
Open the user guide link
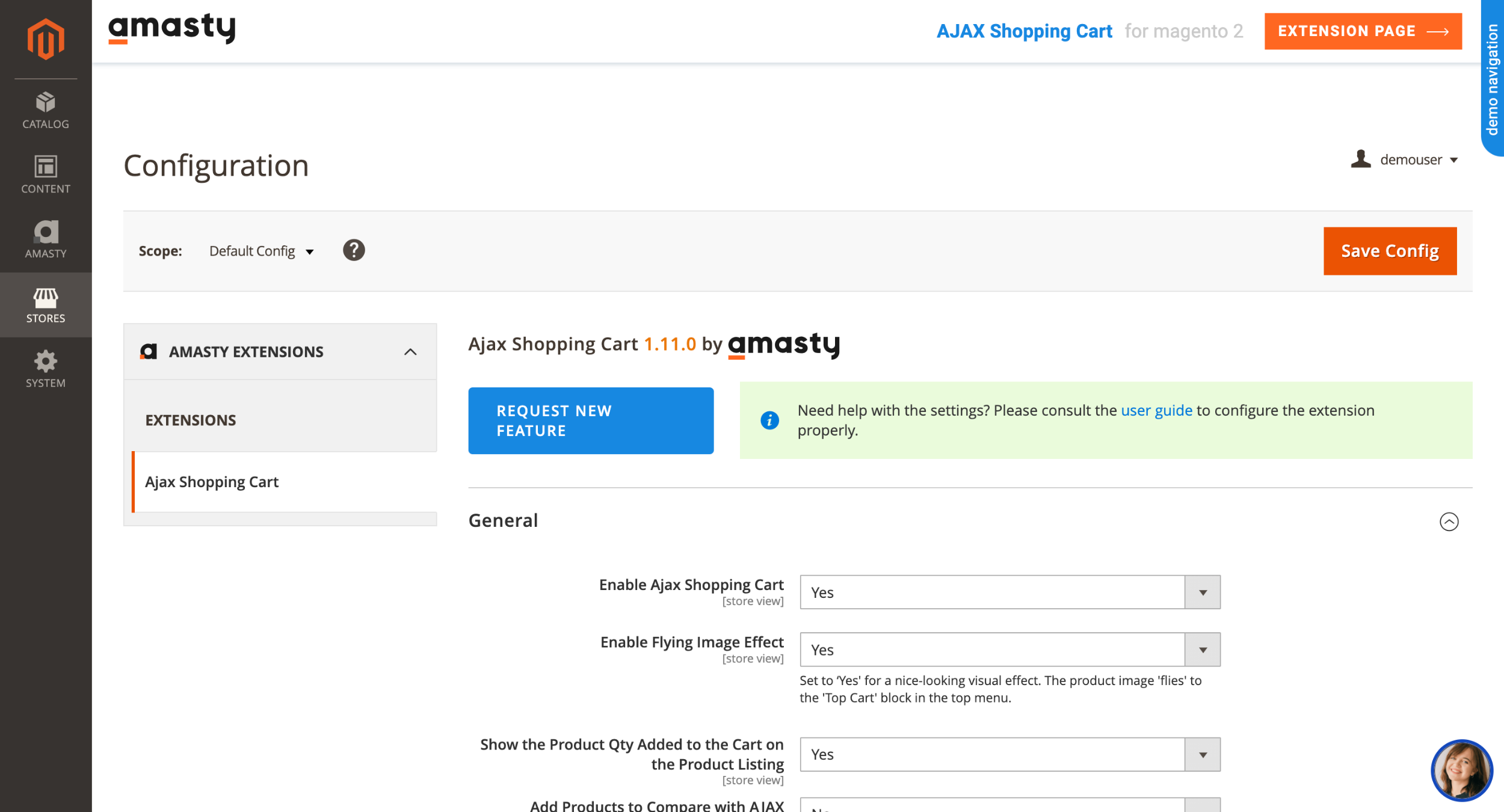[x=1156, y=410]
